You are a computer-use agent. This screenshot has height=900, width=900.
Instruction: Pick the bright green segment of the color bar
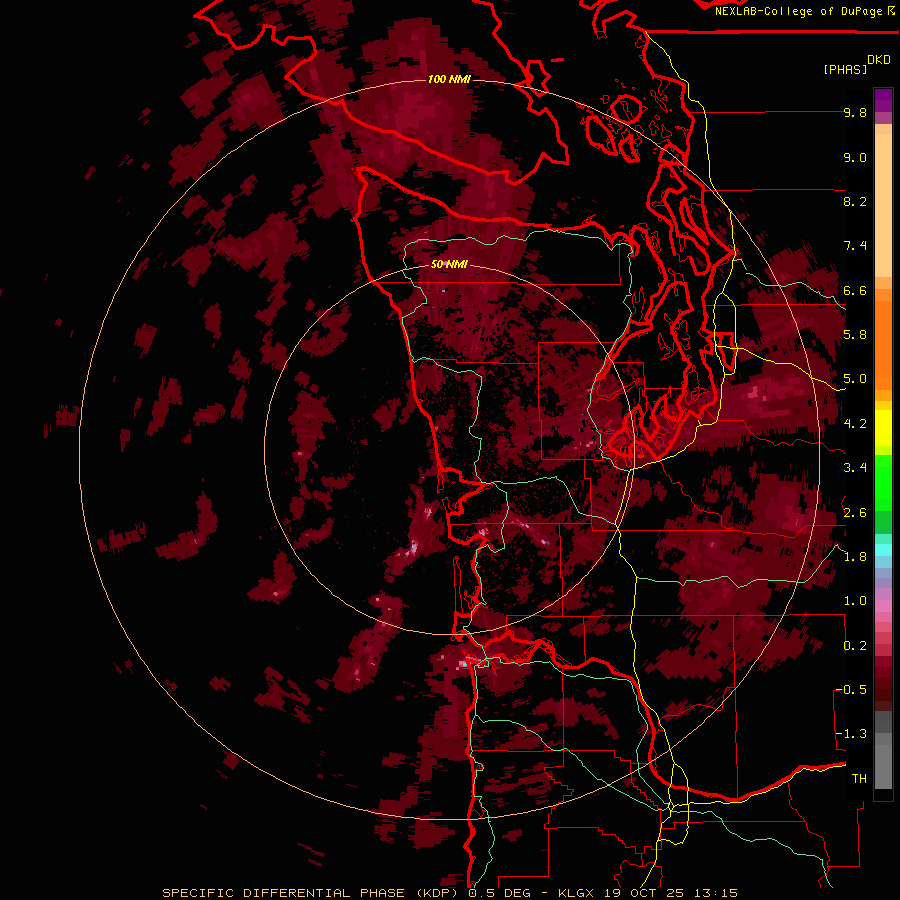(883, 482)
